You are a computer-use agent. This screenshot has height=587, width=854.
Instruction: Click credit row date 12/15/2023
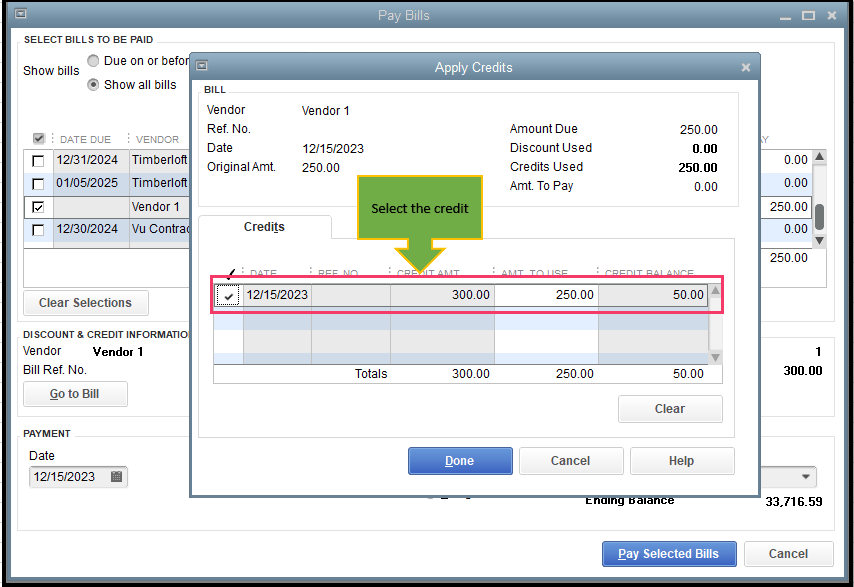pos(277,295)
